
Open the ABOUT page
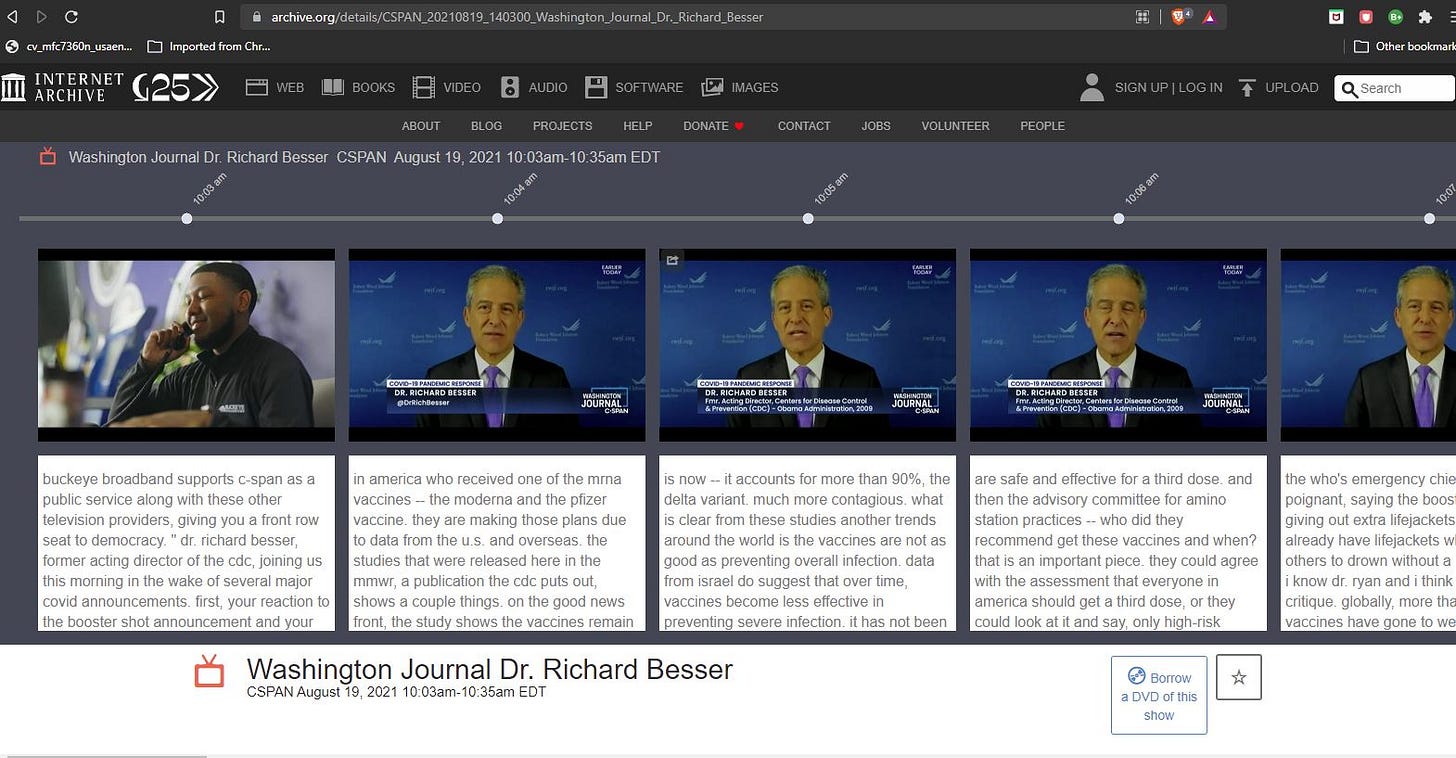tap(421, 126)
